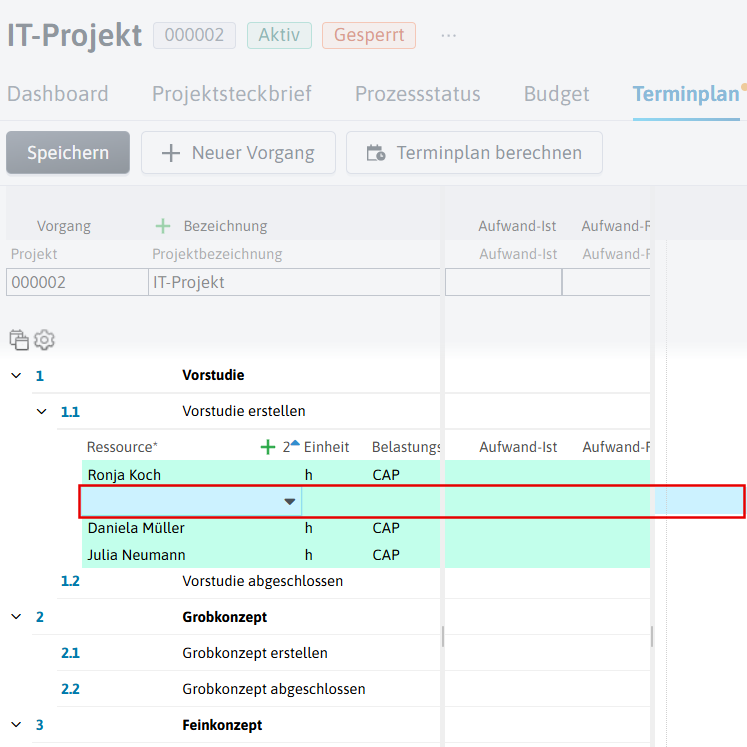Screen dimensions: 747x747
Task: Click the Speichern button
Action: pos(68,152)
